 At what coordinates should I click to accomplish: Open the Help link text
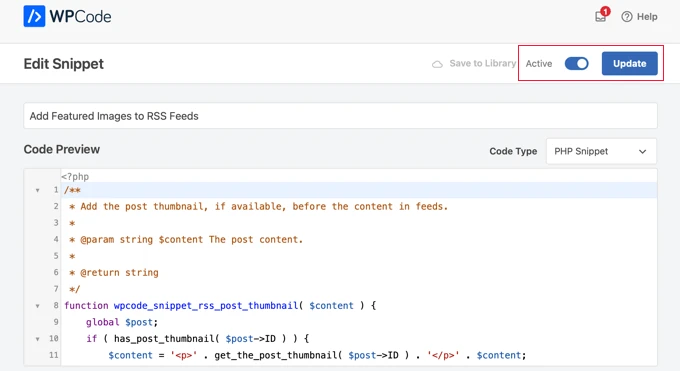[x=647, y=17]
